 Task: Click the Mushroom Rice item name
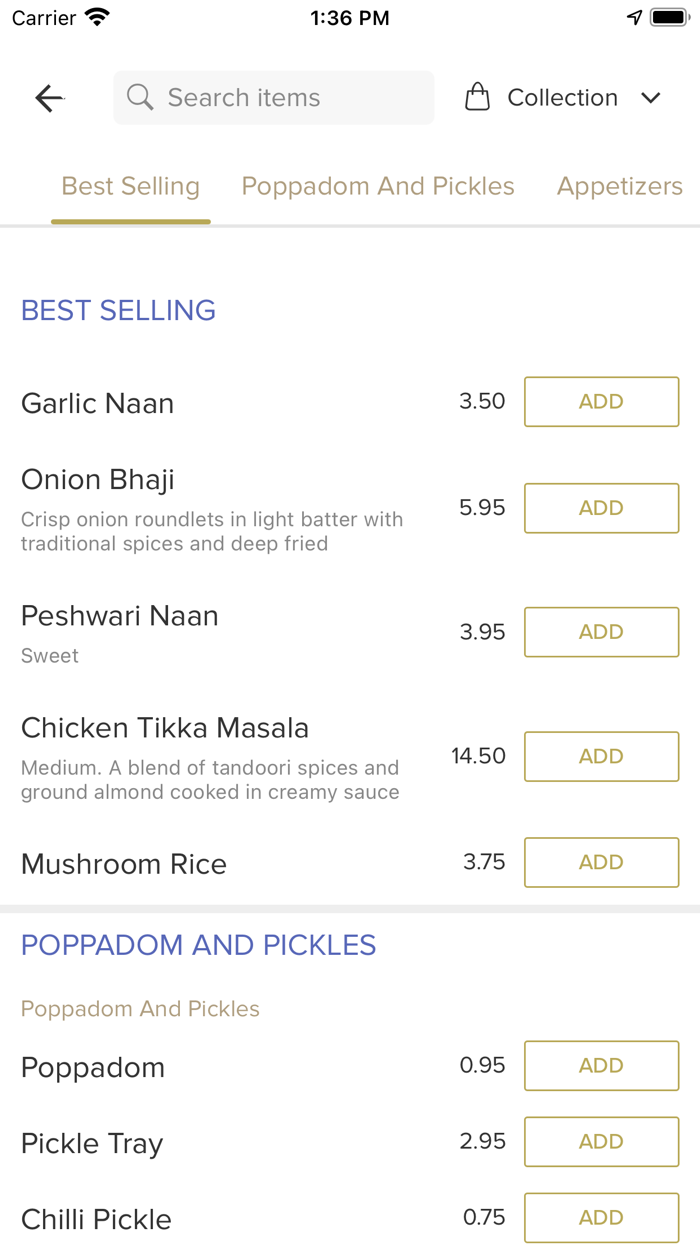[x=123, y=863]
